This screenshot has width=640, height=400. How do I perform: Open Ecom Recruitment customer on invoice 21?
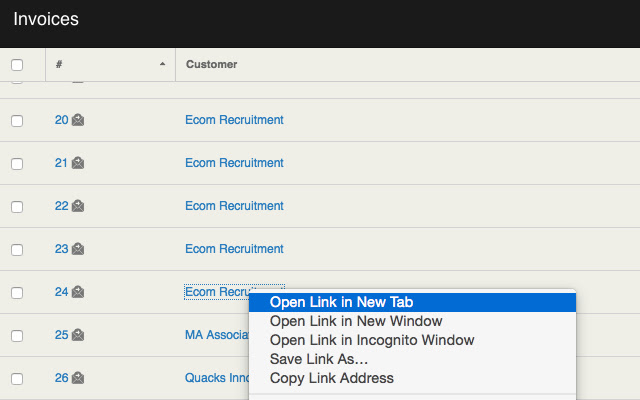point(234,163)
